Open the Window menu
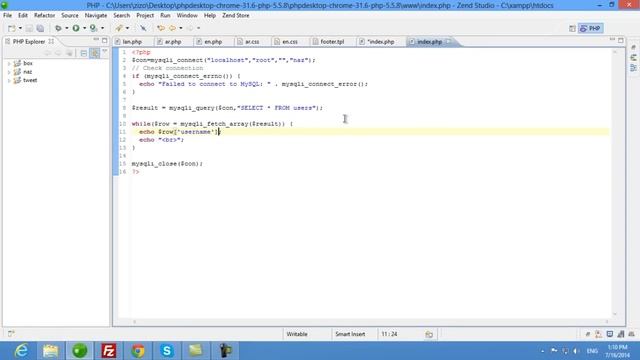The height and width of the screenshot is (360, 640). pos(187,15)
